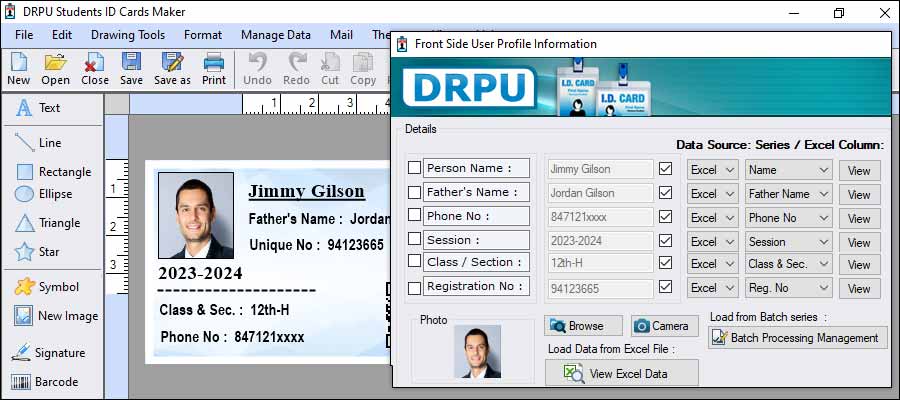Click the Redo toolbar icon
Viewport: 900px width, 400px height.
296,69
